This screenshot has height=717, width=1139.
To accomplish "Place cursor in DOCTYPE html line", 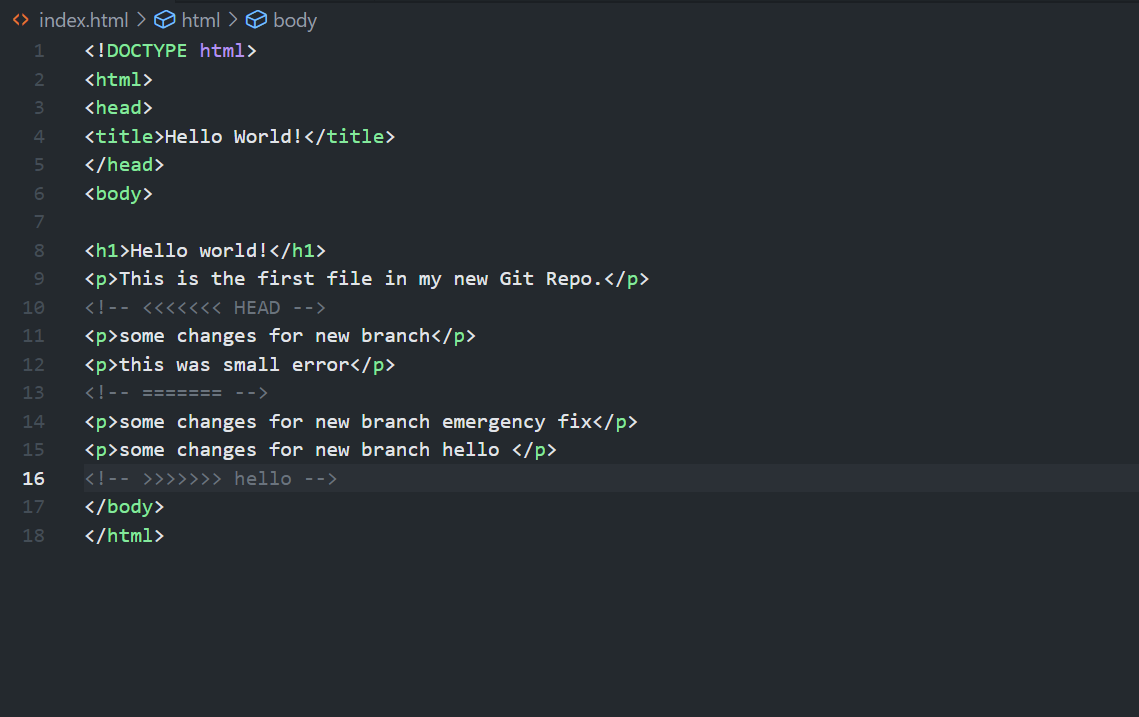I will [171, 51].
